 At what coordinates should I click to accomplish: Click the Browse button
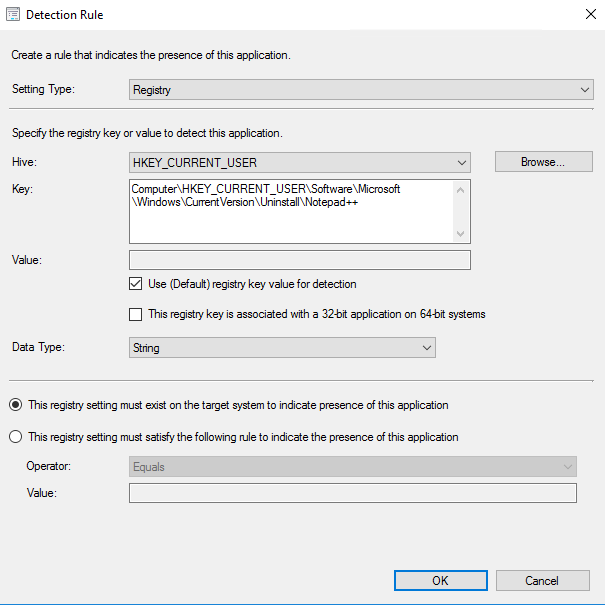pos(543,161)
